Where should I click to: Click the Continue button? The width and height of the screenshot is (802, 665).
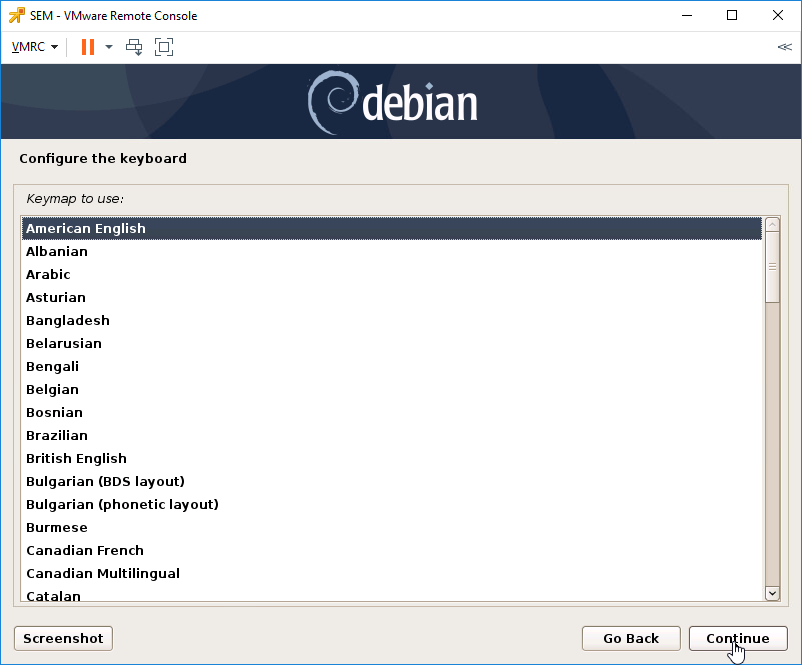pyautogui.click(x=738, y=638)
